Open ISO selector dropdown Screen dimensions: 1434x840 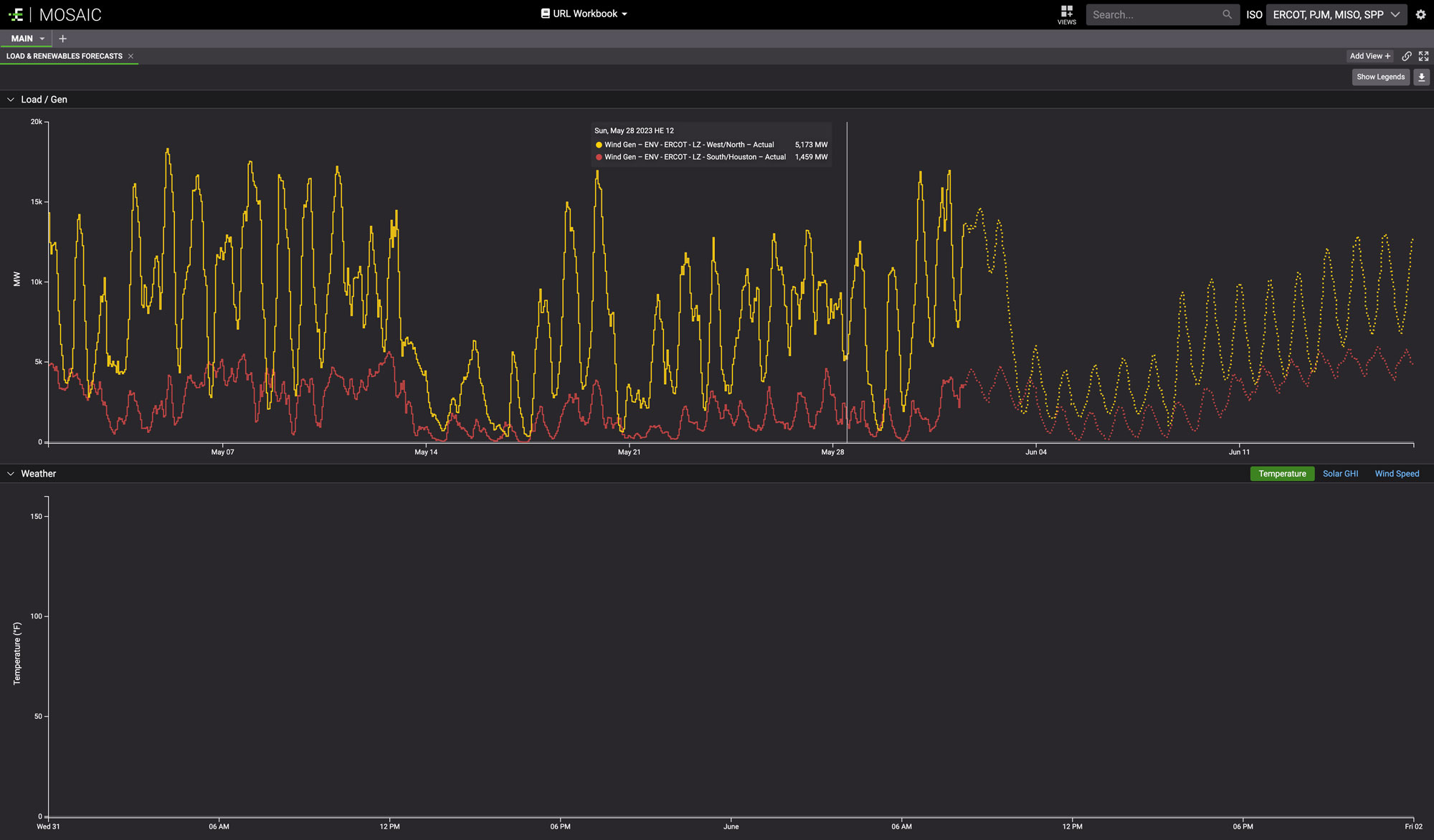click(x=1336, y=14)
